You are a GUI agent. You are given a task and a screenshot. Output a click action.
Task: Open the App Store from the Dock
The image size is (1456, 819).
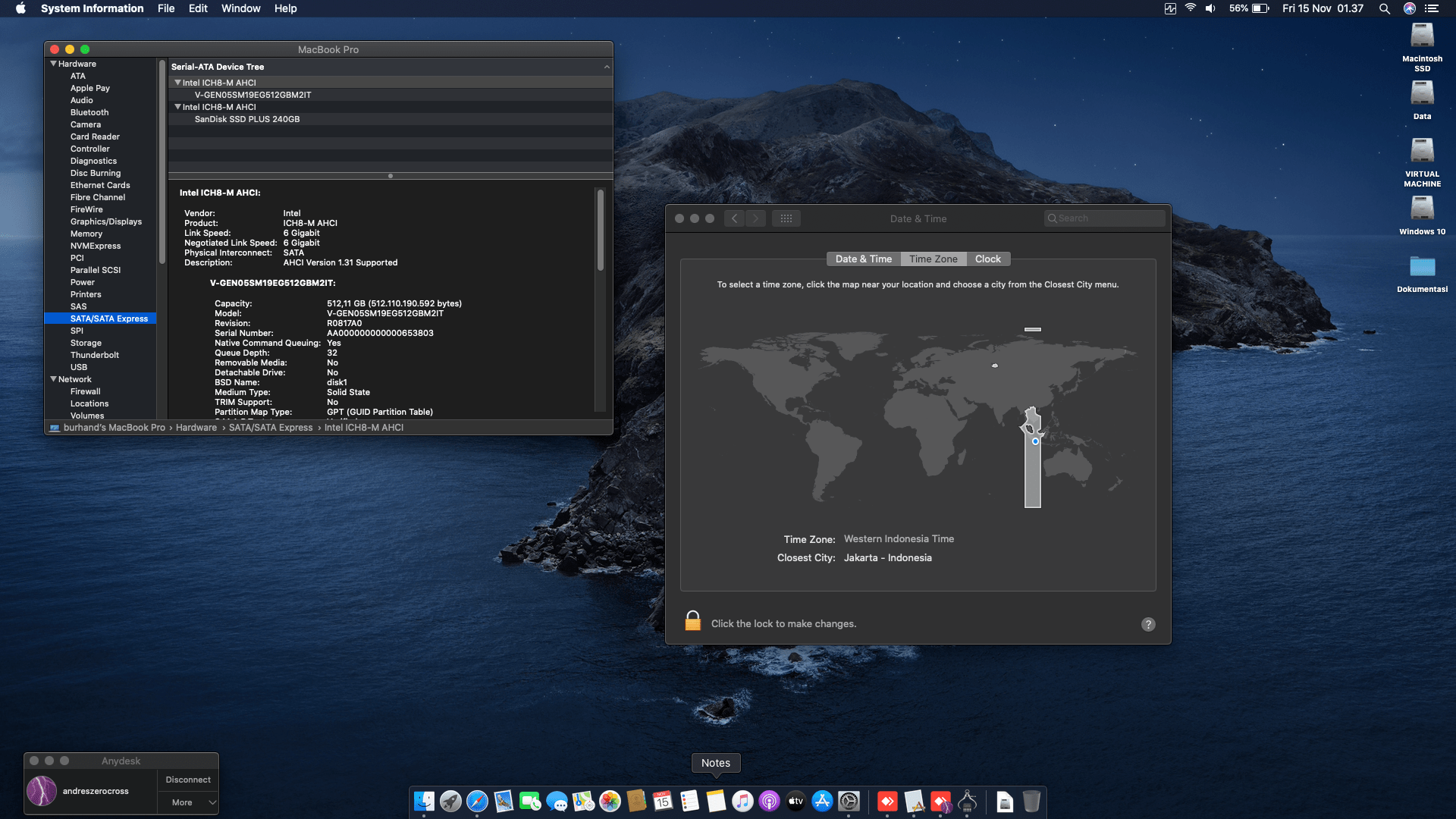(821, 802)
